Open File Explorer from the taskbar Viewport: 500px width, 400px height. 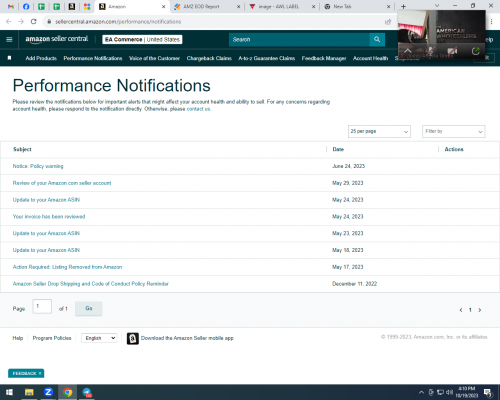coord(29,392)
